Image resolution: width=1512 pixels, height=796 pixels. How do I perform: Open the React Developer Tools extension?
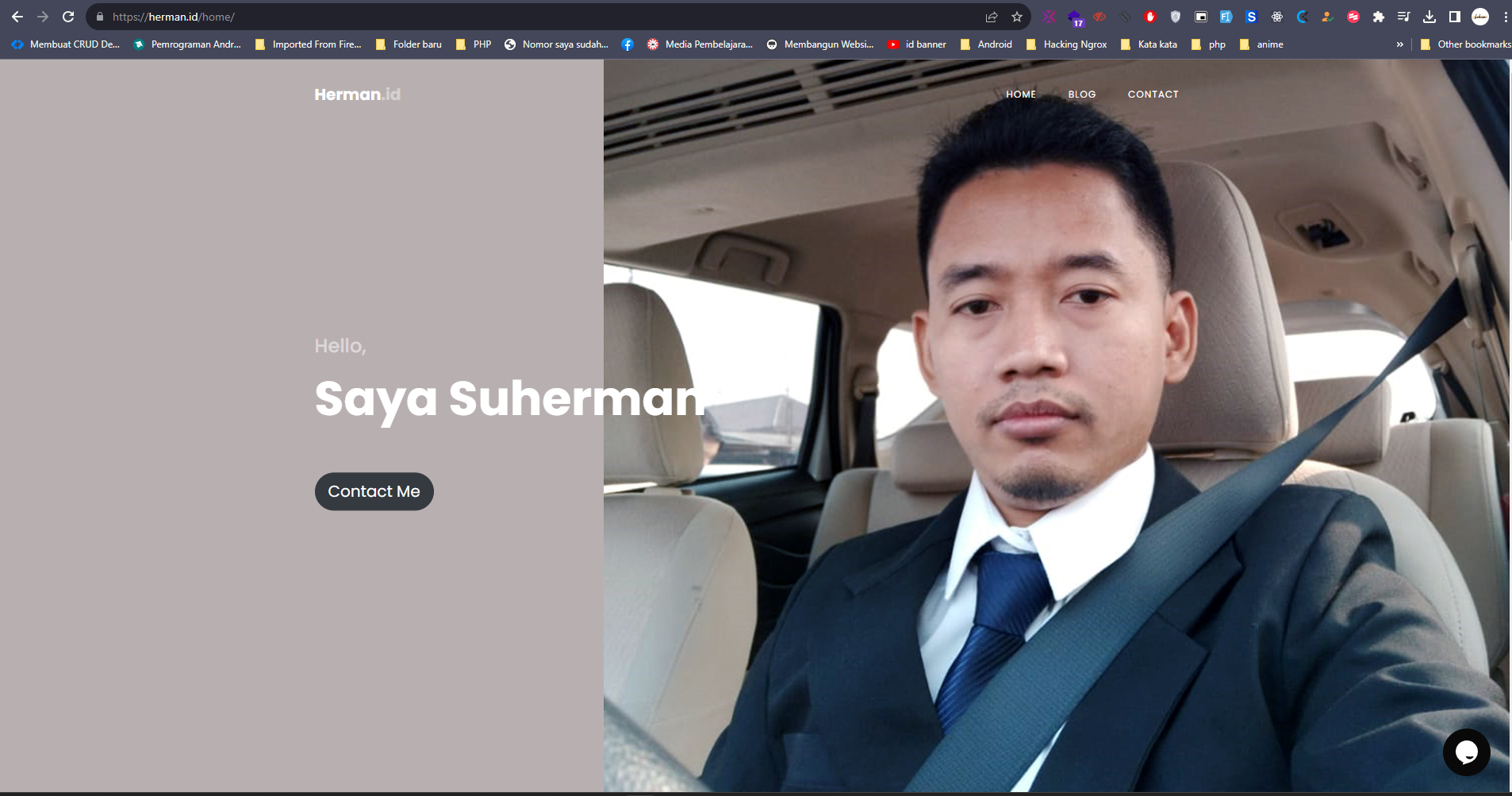point(1277,16)
